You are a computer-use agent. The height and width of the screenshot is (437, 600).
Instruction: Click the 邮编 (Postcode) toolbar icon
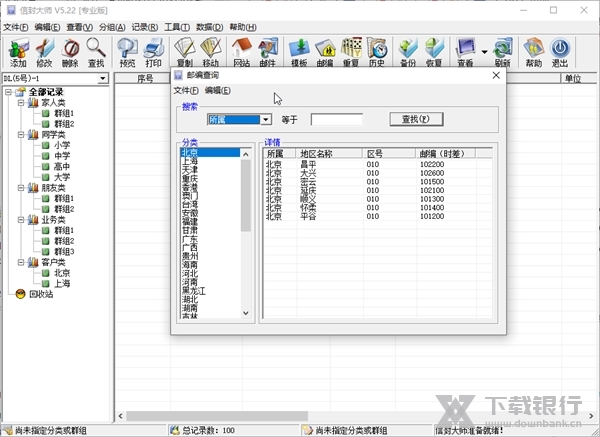(325, 52)
